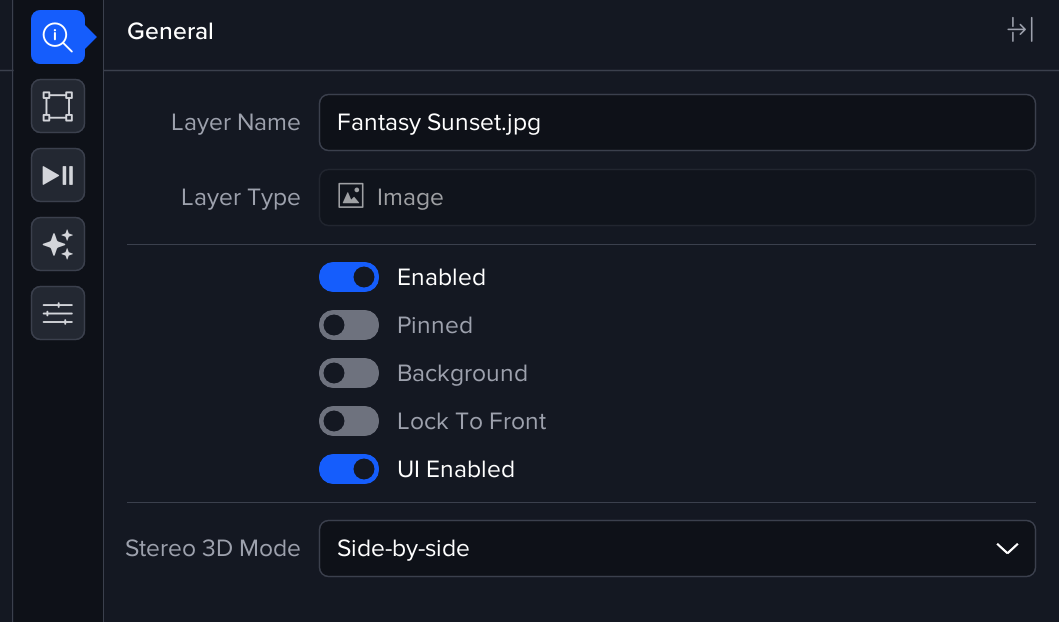Collapse the panel using the top-right arrow icon
The image size is (1059, 622).
[1019, 30]
